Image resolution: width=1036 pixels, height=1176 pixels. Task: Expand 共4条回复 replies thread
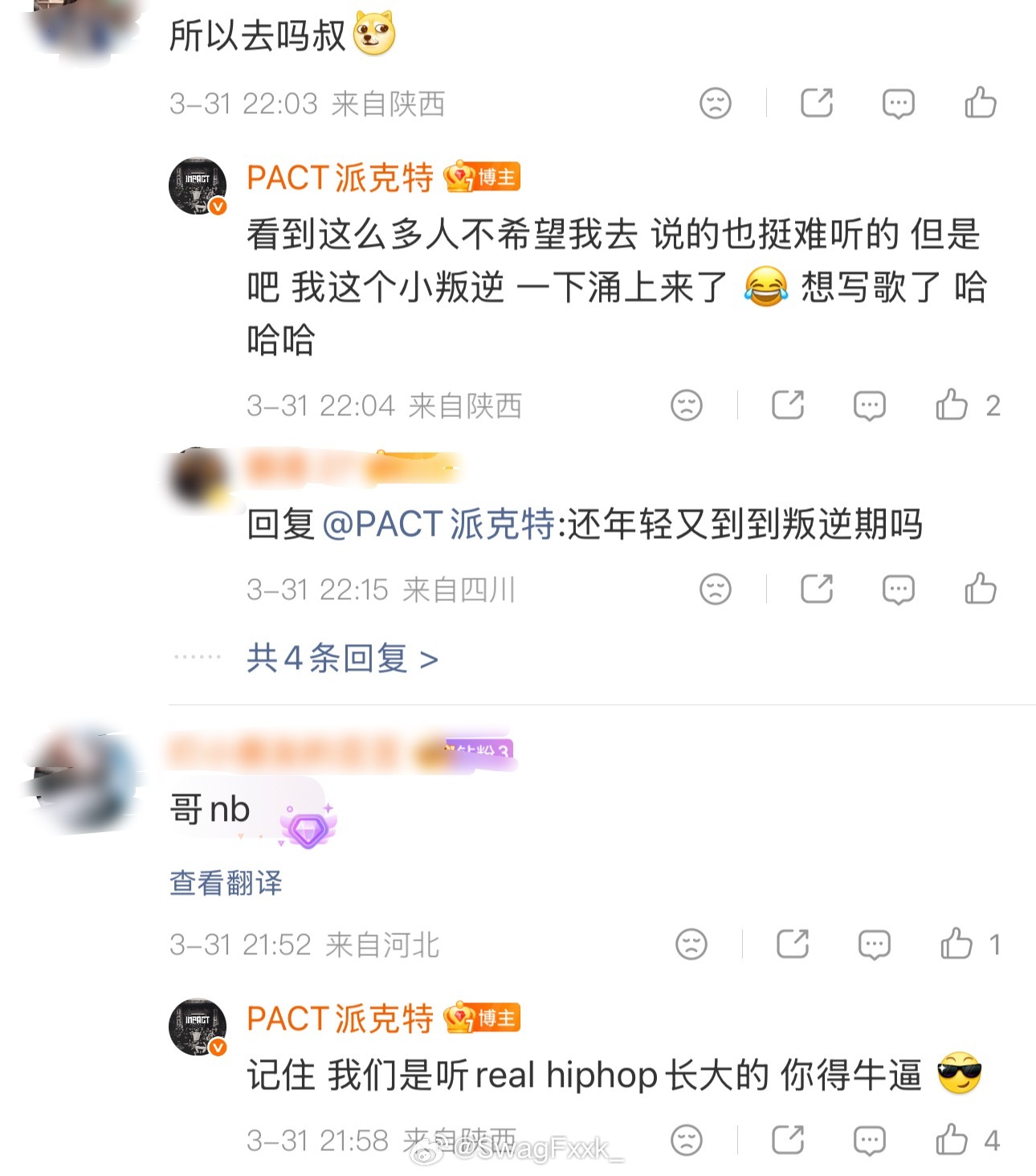click(x=342, y=659)
